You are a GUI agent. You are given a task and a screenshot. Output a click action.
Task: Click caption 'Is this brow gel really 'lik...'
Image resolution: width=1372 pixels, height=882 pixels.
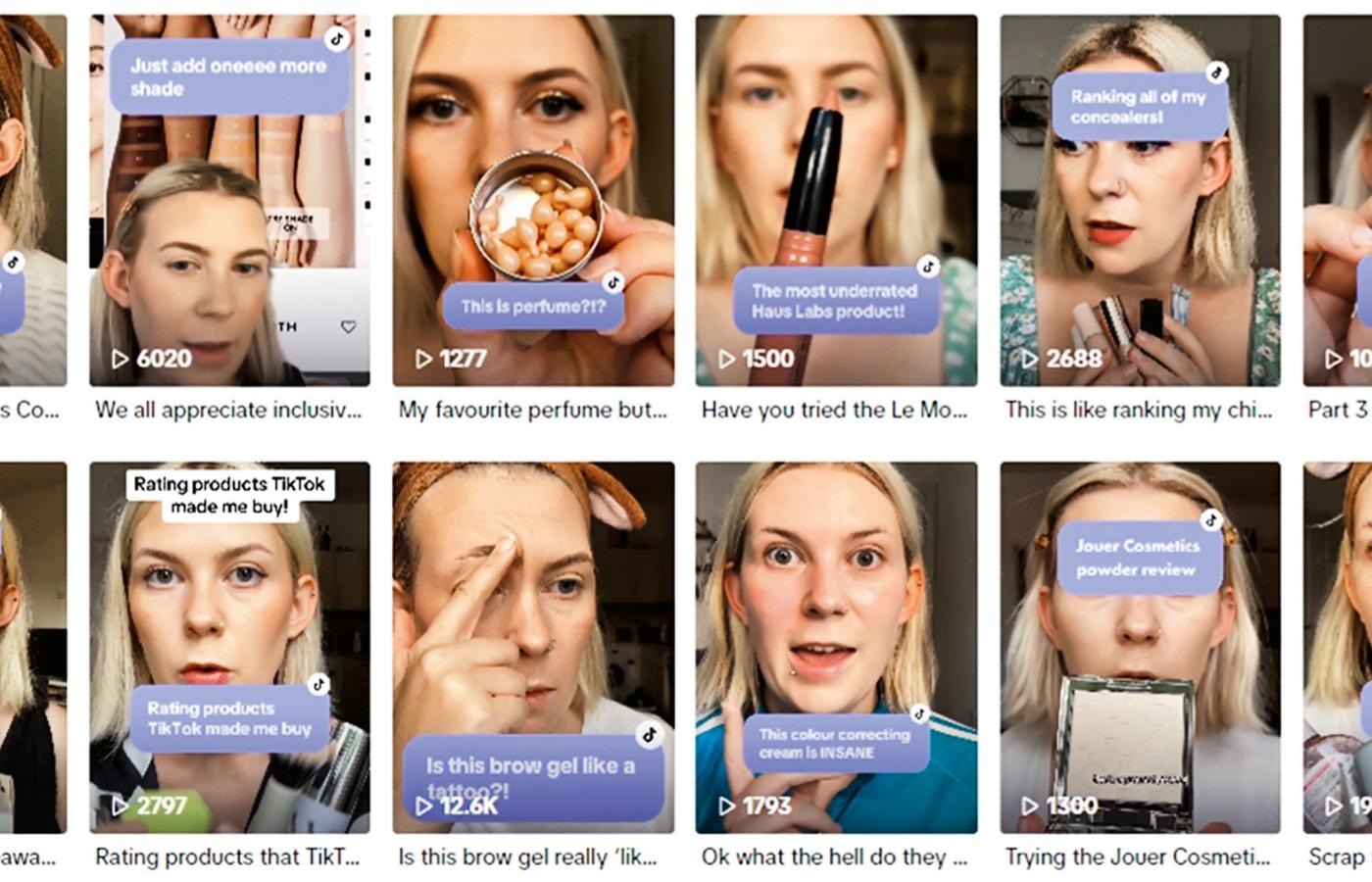pos(527,857)
